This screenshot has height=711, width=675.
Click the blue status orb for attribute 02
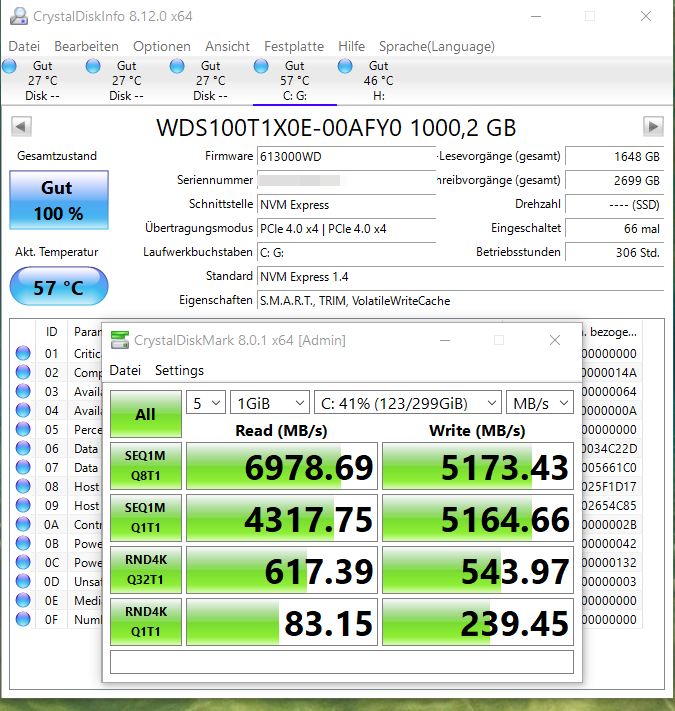(x=23, y=372)
